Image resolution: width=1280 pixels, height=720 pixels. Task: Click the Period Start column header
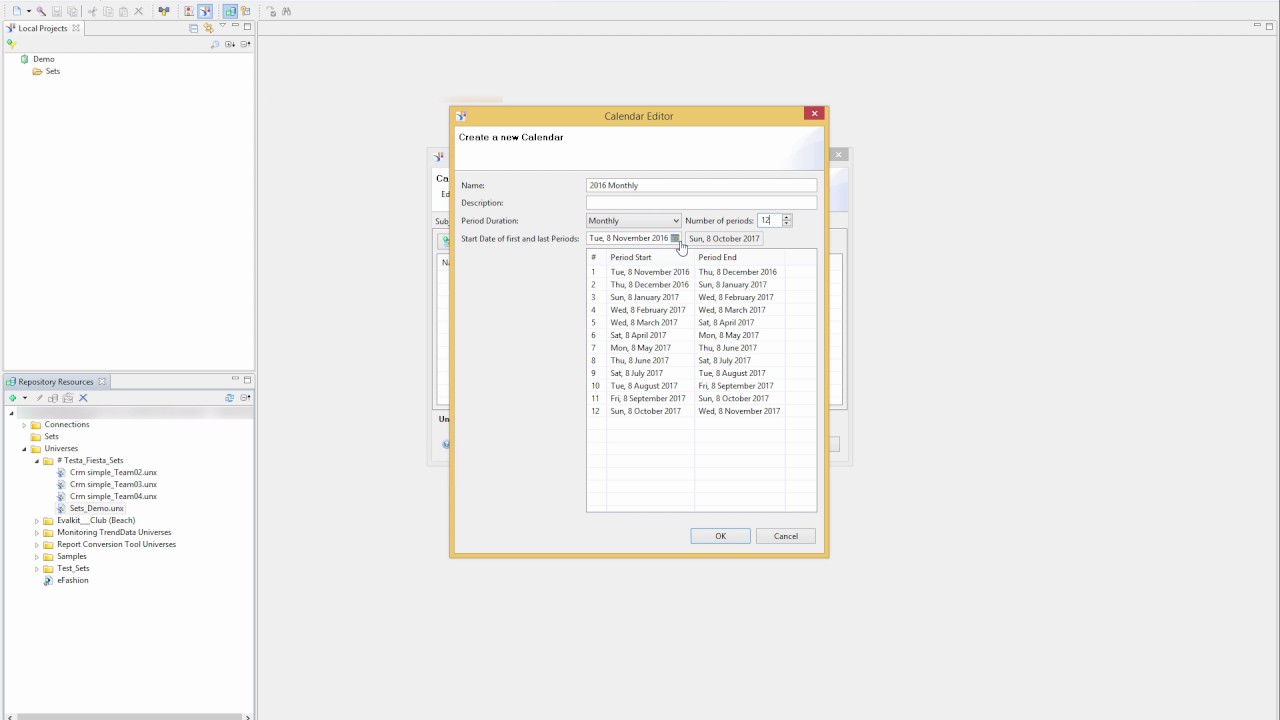[x=650, y=257]
